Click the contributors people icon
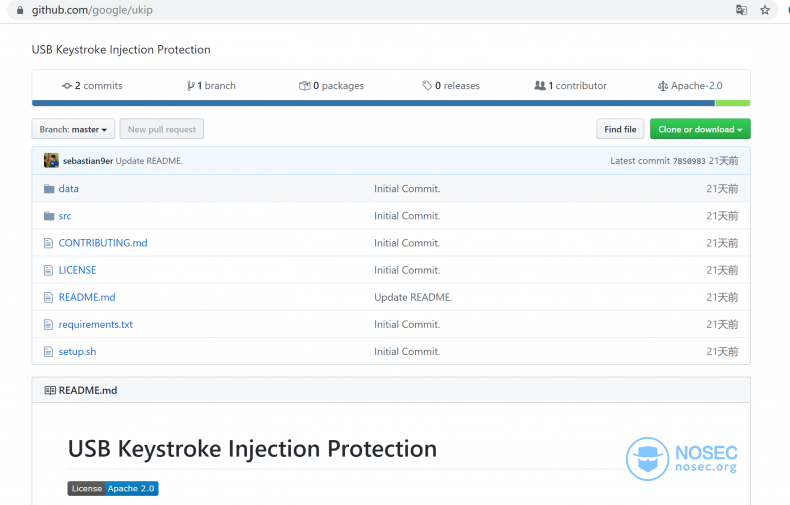This screenshot has height=505, width=790. pos(540,86)
